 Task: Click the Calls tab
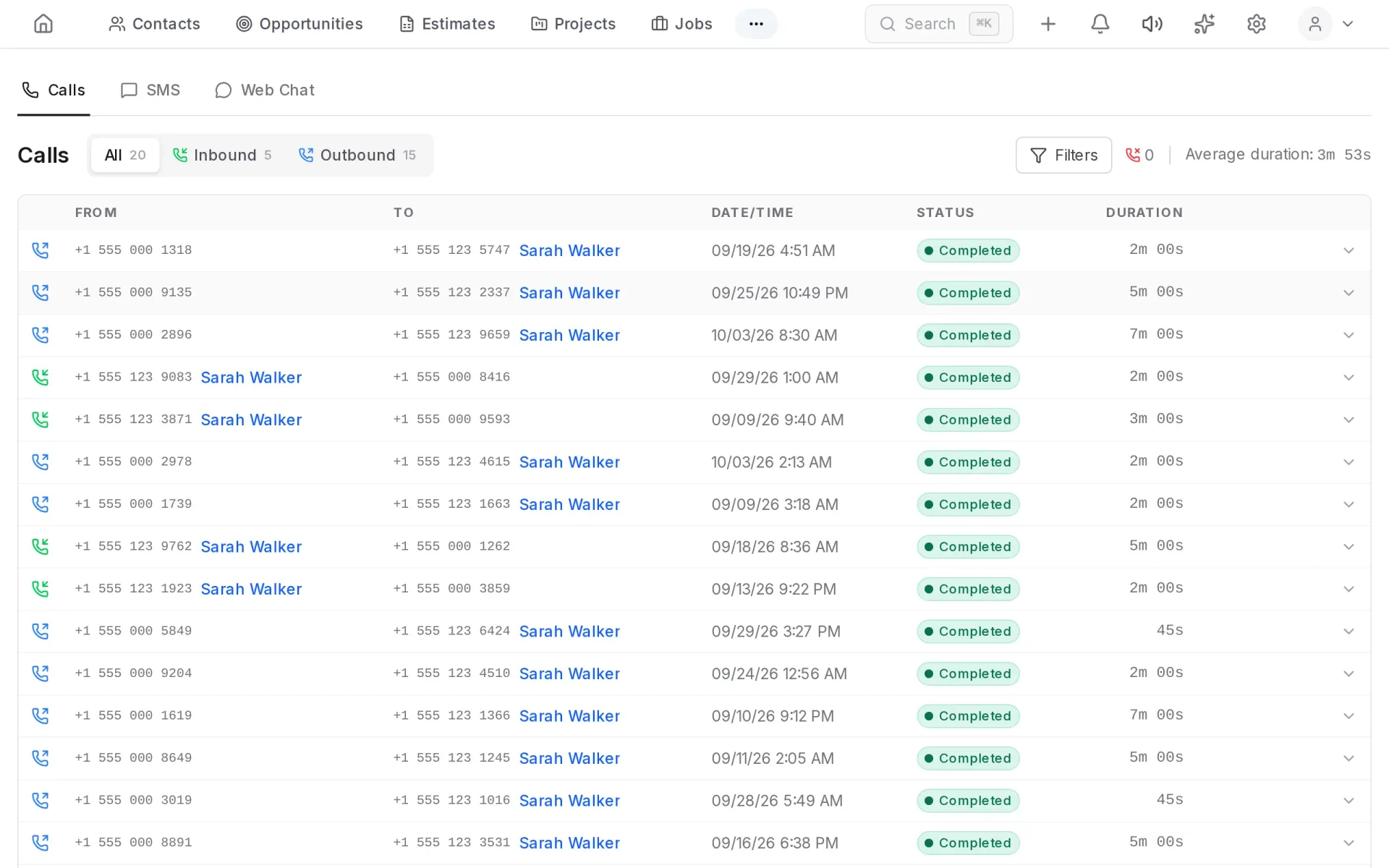[x=54, y=90]
